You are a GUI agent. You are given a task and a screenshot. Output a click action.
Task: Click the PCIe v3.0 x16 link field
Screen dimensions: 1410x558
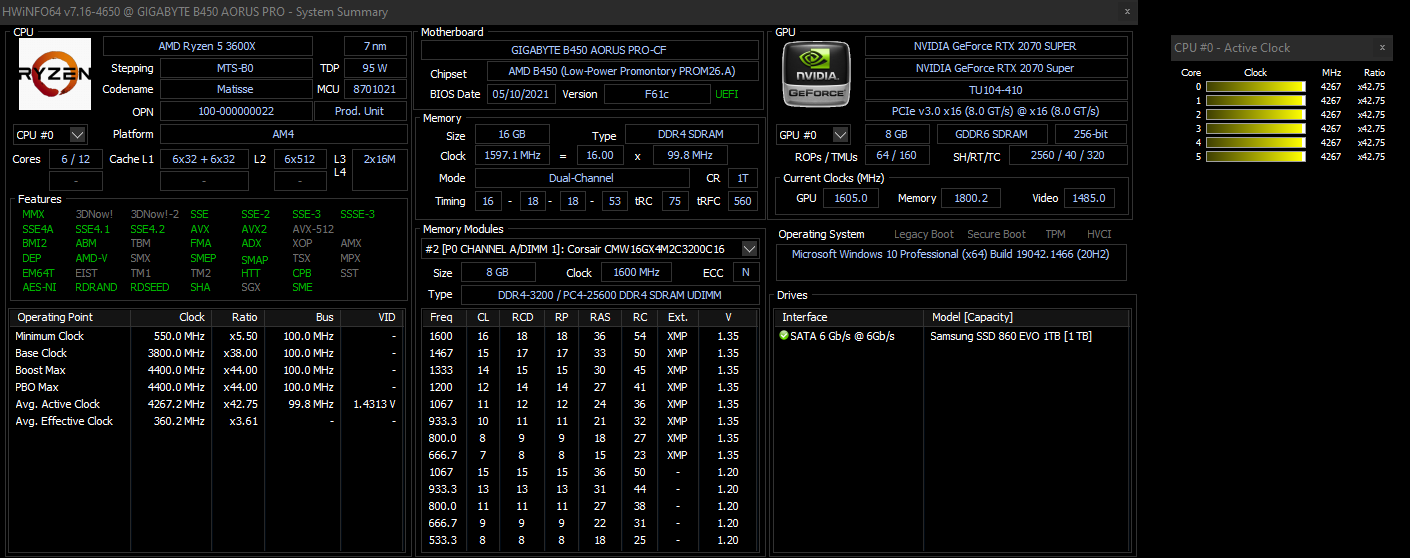995,111
